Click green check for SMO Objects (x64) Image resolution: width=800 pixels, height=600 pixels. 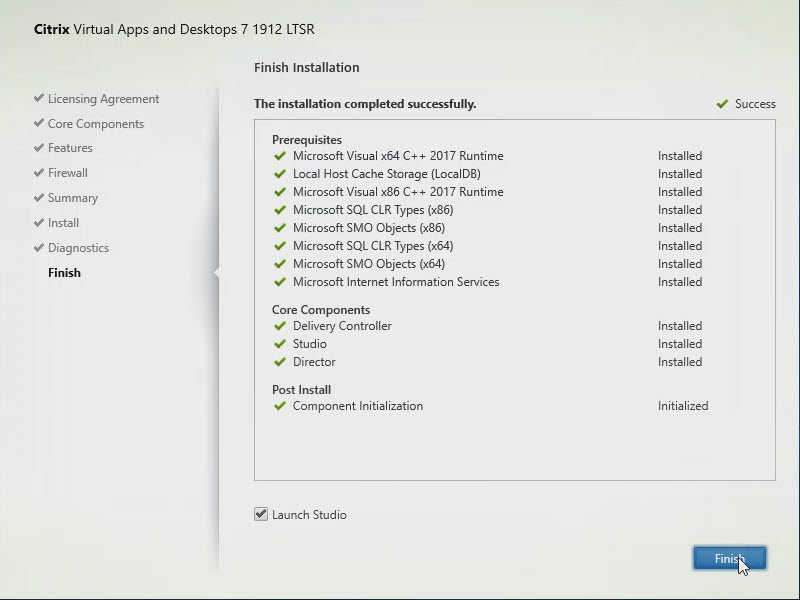280,264
